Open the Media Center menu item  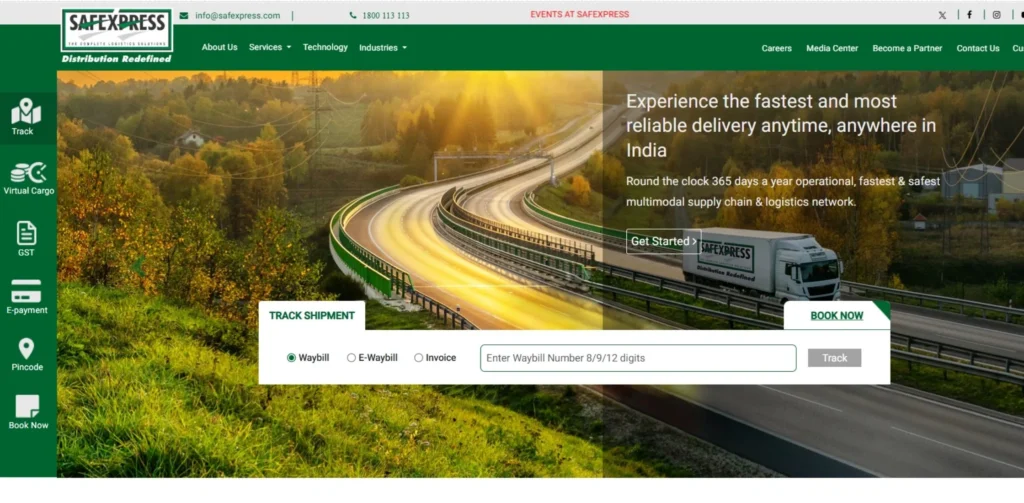pyautogui.click(x=832, y=48)
